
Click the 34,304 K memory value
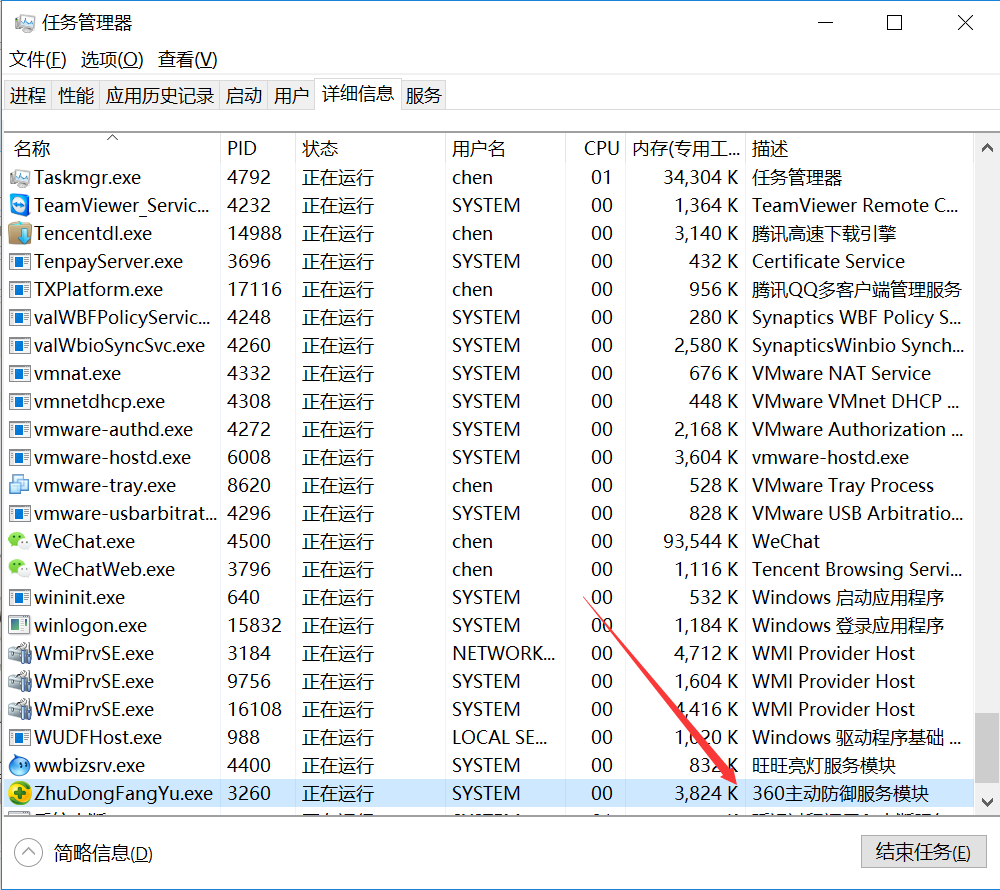(x=700, y=177)
